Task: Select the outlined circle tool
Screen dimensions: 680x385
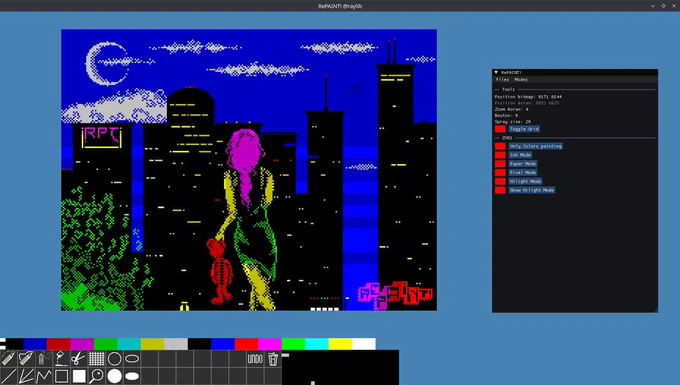Action: point(114,359)
